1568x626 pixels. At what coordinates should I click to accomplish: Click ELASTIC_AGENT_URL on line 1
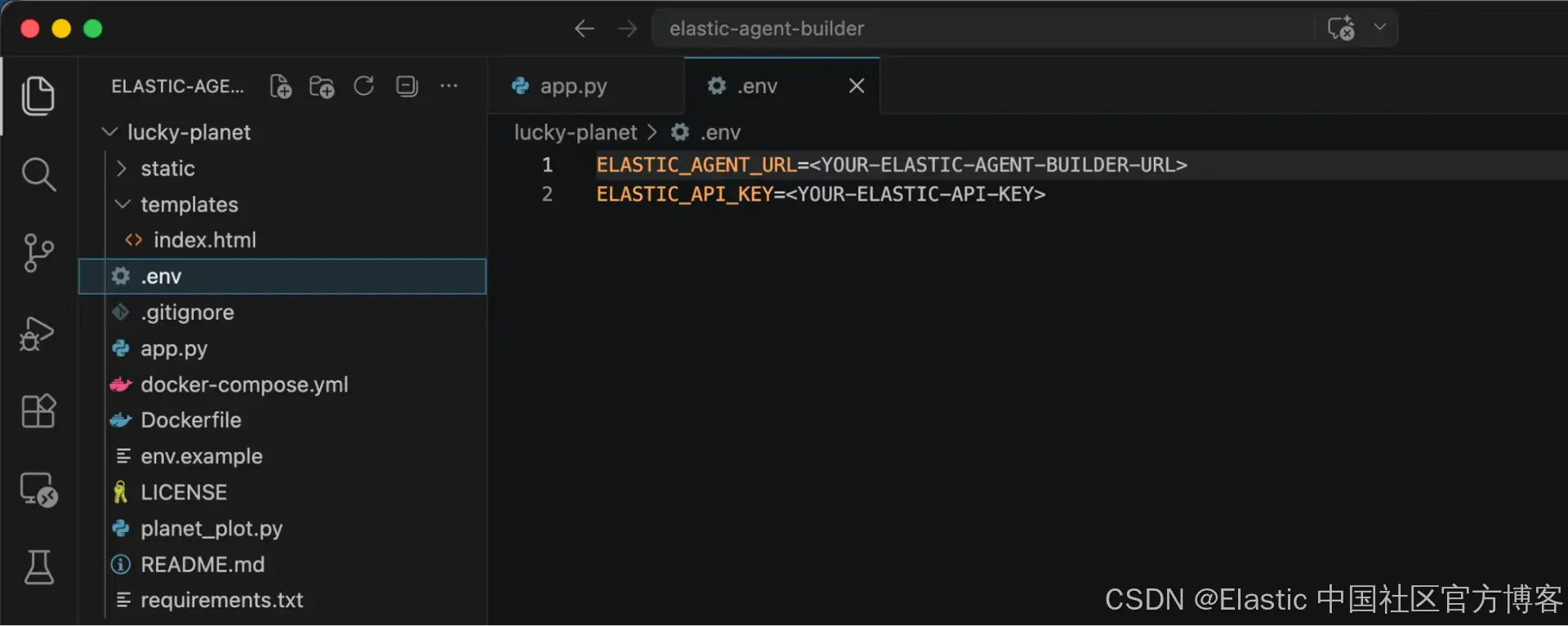click(697, 165)
